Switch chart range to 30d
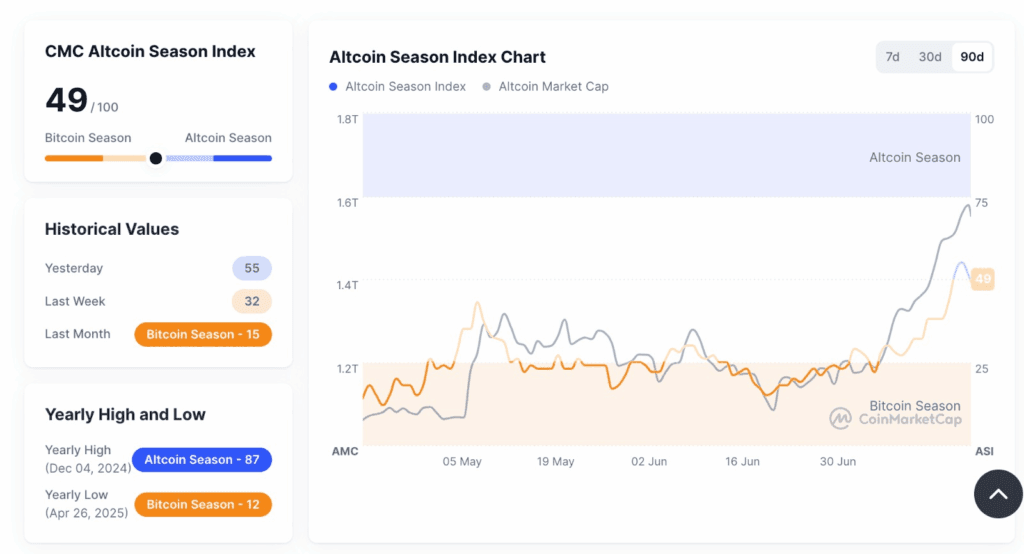 930,57
